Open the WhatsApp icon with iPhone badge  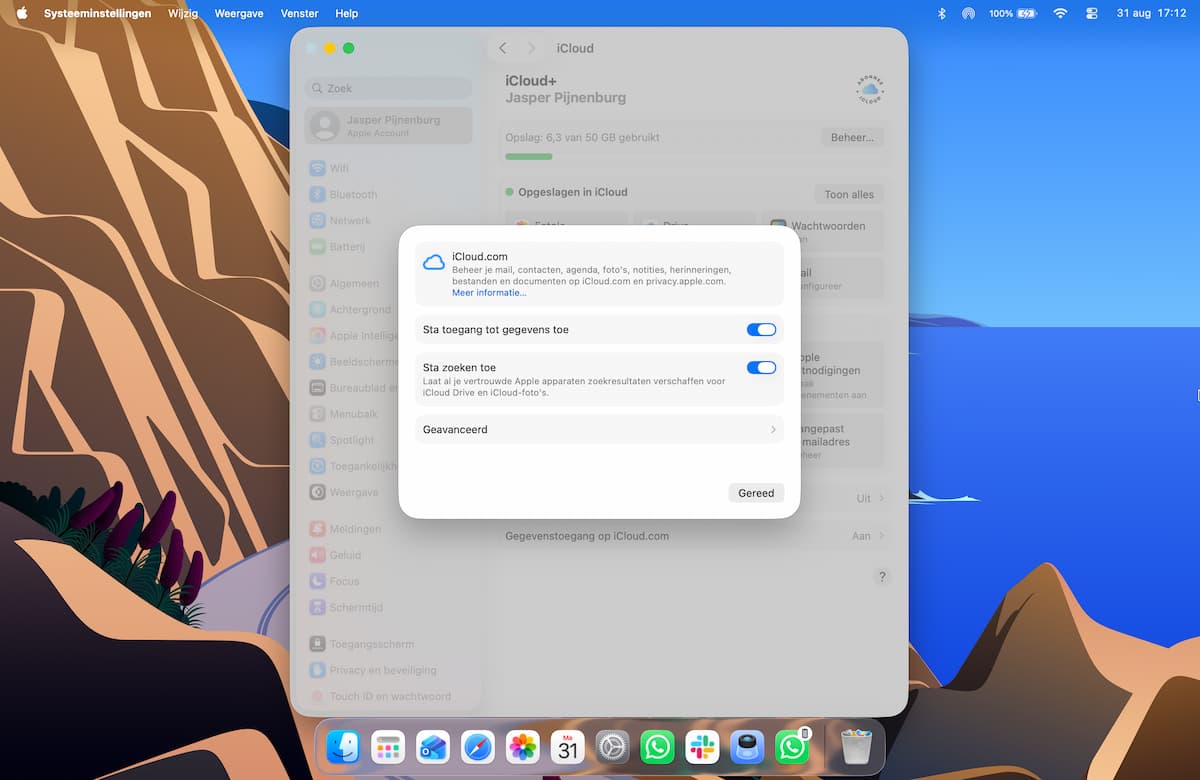[792, 747]
